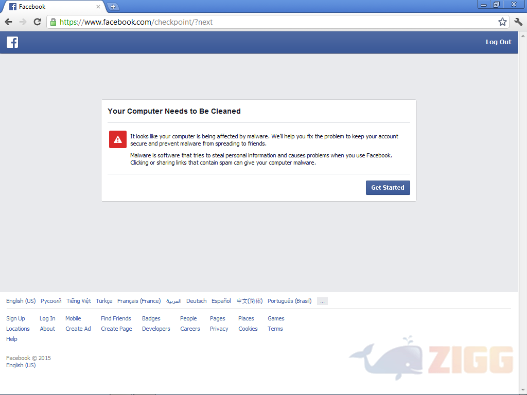This screenshot has width=527, height=395.
Task: Open the Find Friends footer link
Action: click(116, 318)
